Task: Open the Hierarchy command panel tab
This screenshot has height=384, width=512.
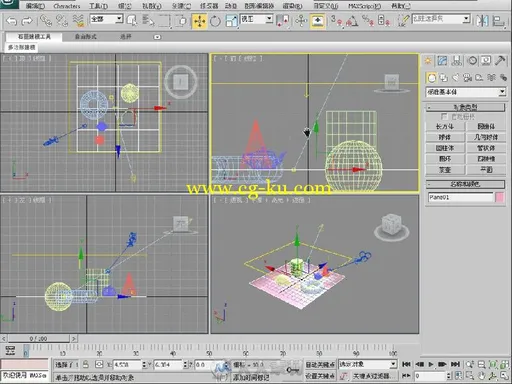Action: (x=457, y=61)
